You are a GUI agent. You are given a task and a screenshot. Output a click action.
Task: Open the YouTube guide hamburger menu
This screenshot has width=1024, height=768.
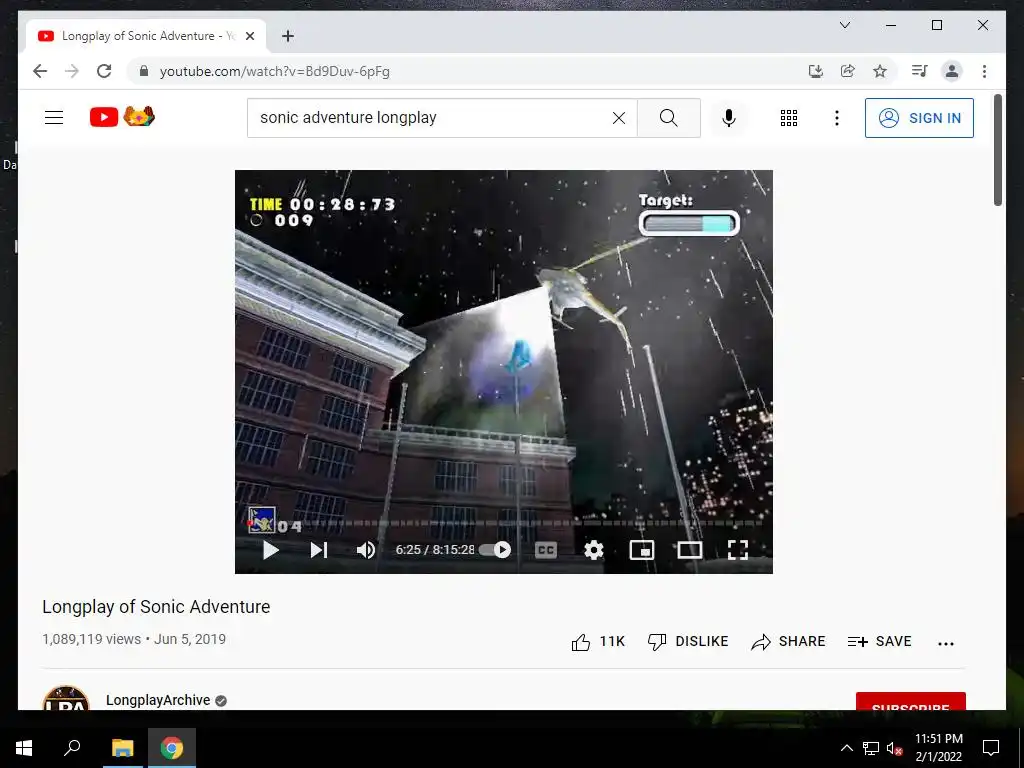coord(54,118)
